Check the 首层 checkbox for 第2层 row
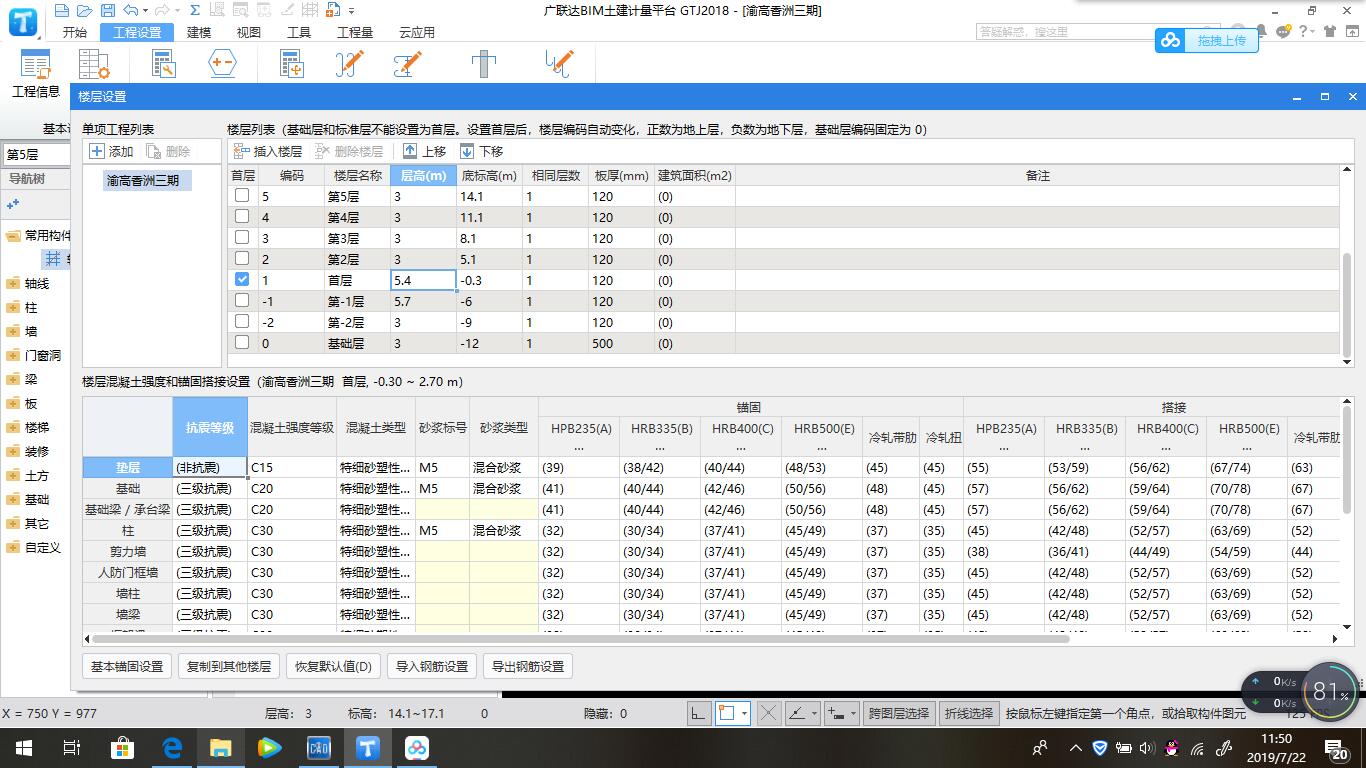The height and width of the screenshot is (768, 1366). pos(241,259)
